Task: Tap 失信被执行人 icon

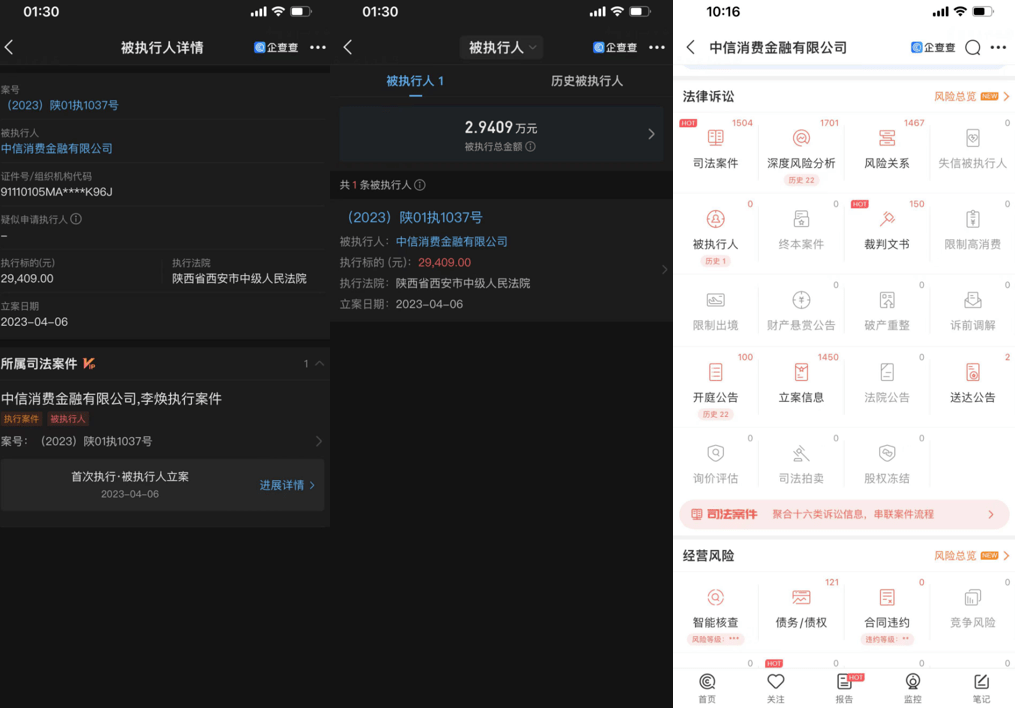Action: [972, 138]
